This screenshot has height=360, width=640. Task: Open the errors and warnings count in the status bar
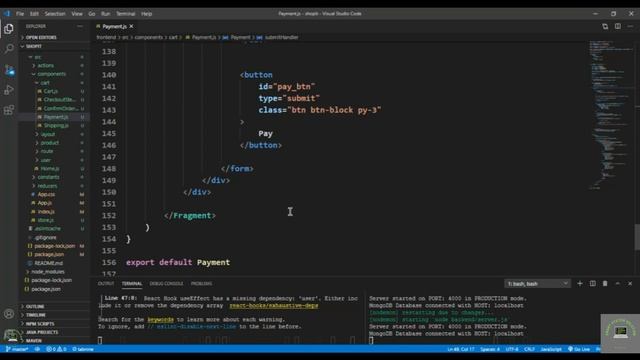pos(56,349)
